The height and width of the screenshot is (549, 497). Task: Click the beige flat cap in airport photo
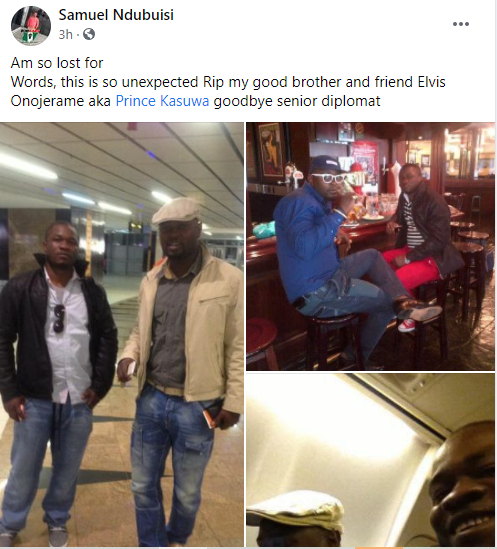[176, 210]
